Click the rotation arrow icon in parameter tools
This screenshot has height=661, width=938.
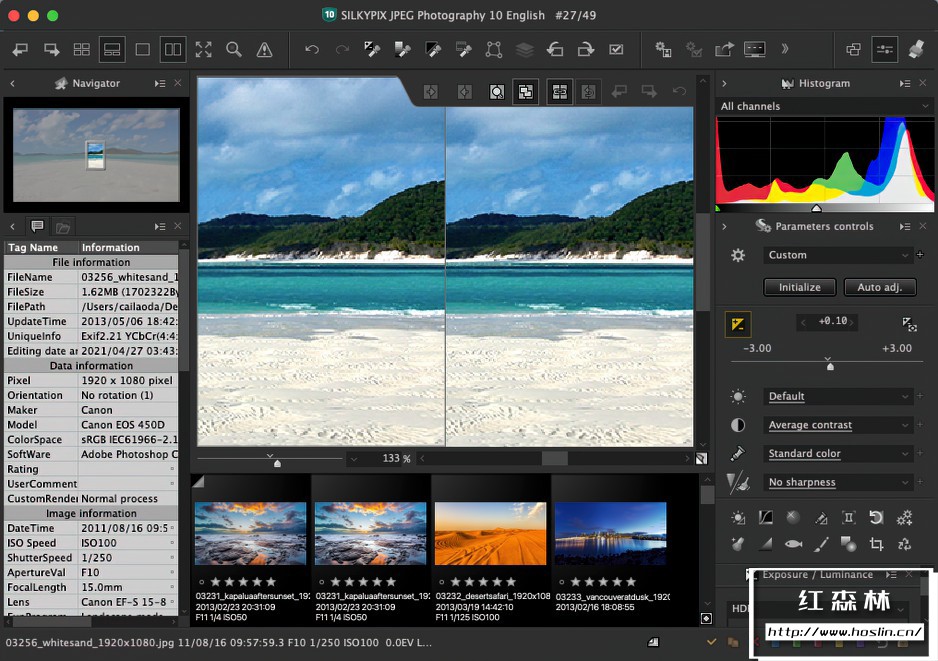pos(876,518)
